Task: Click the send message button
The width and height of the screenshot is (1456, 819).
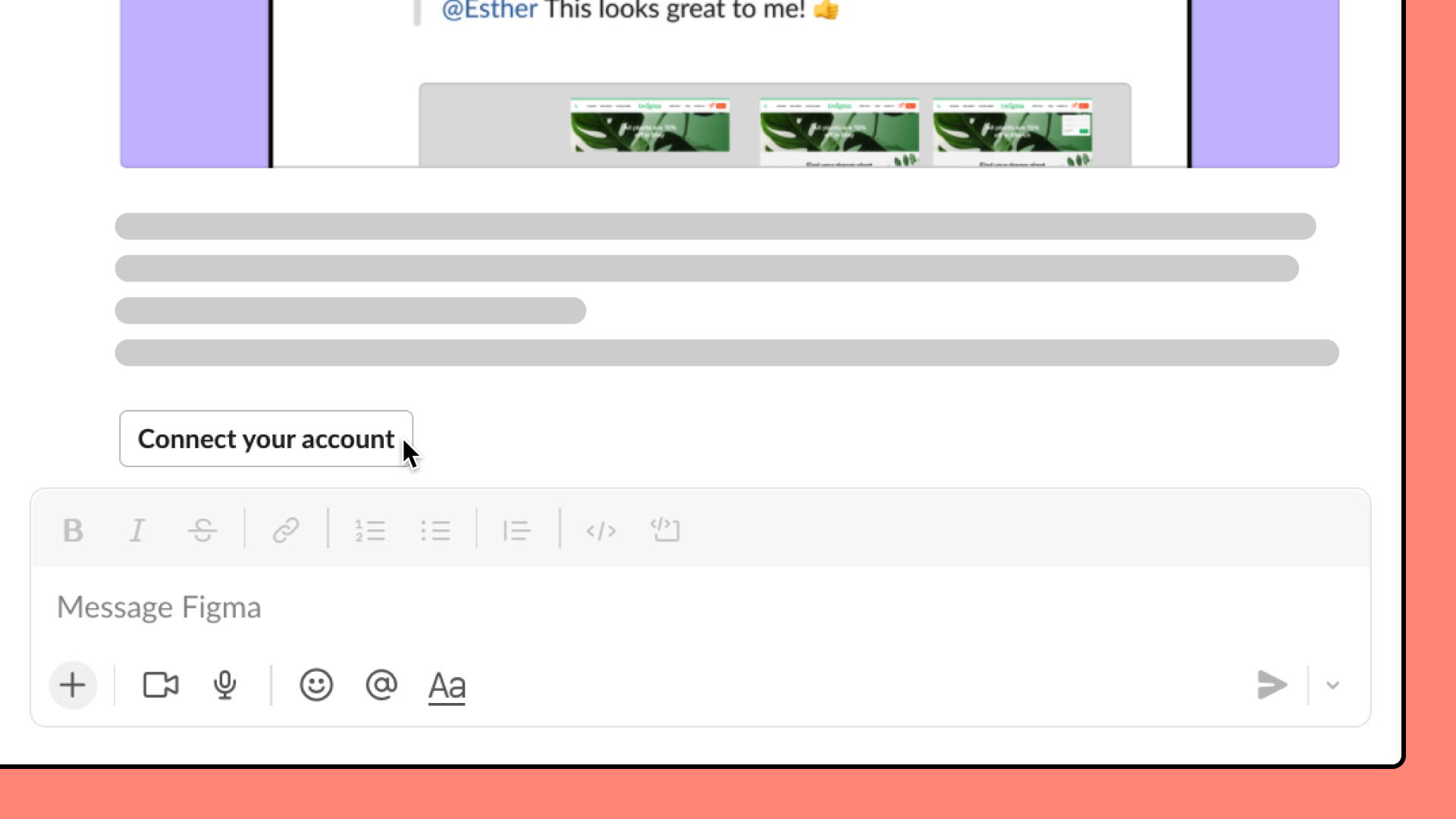Action: click(x=1270, y=685)
